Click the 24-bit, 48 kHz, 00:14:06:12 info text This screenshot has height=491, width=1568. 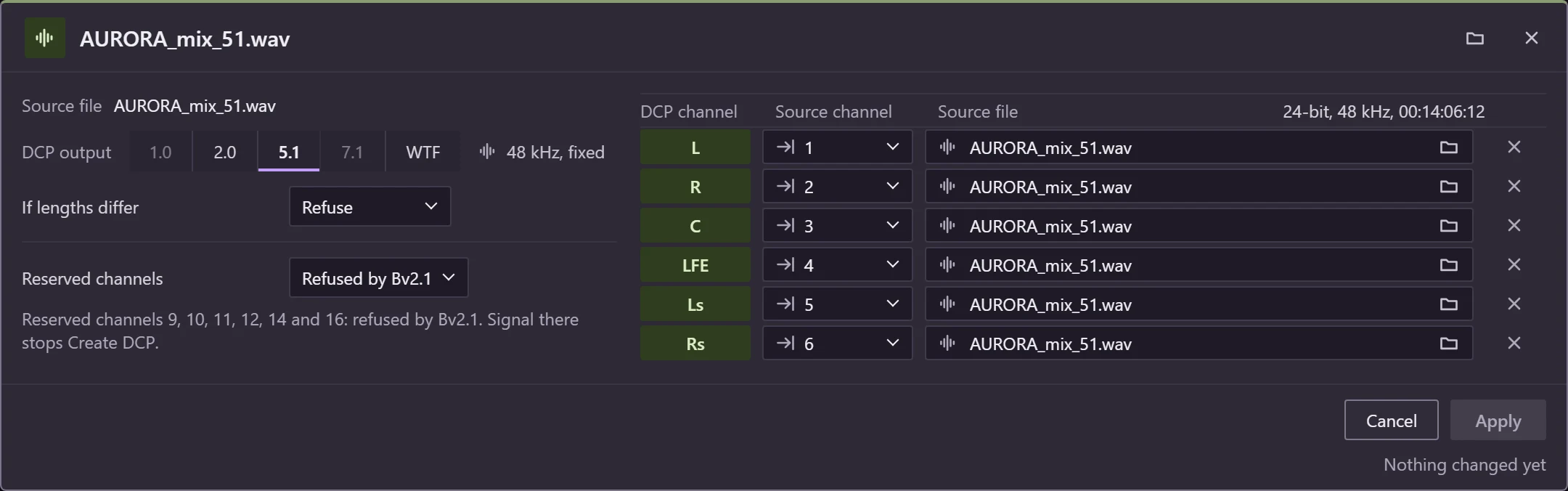click(1383, 111)
